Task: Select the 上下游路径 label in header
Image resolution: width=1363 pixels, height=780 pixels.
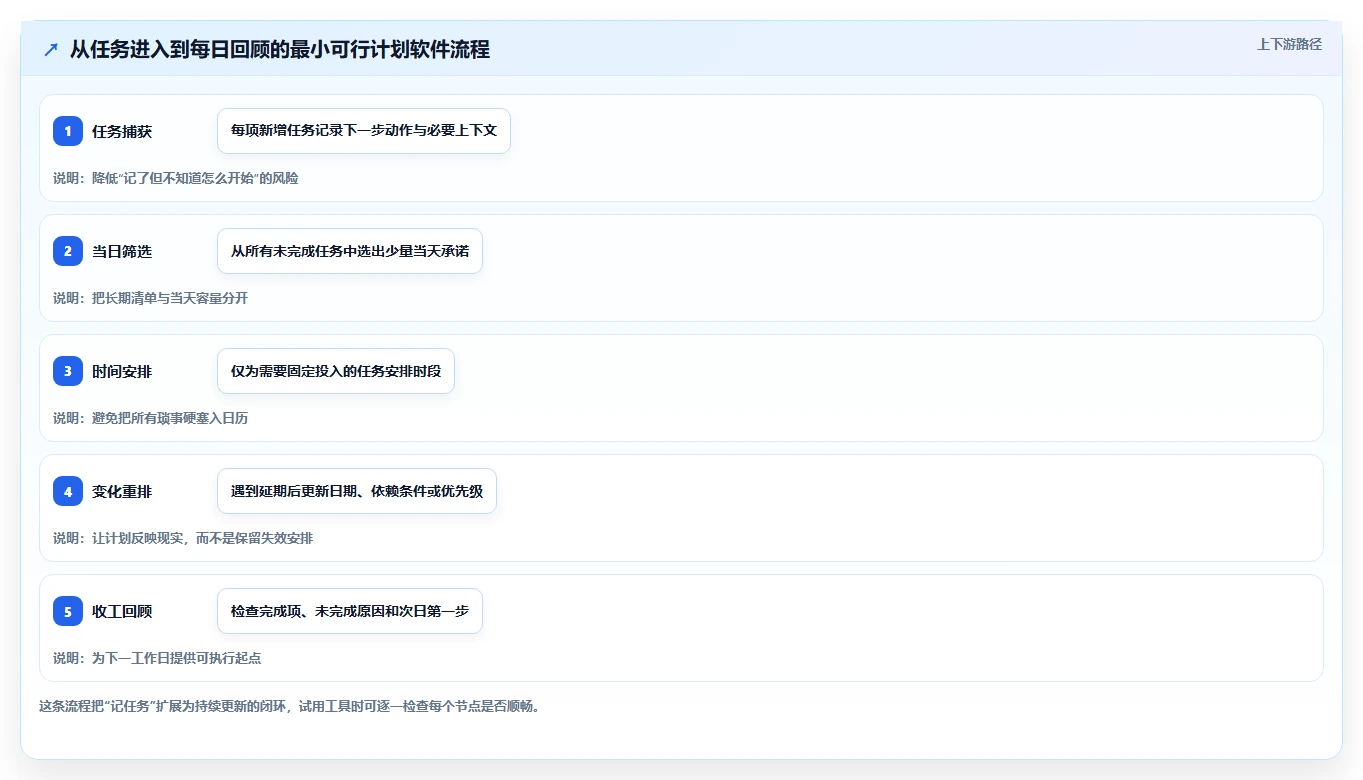Action: click(x=1289, y=44)
